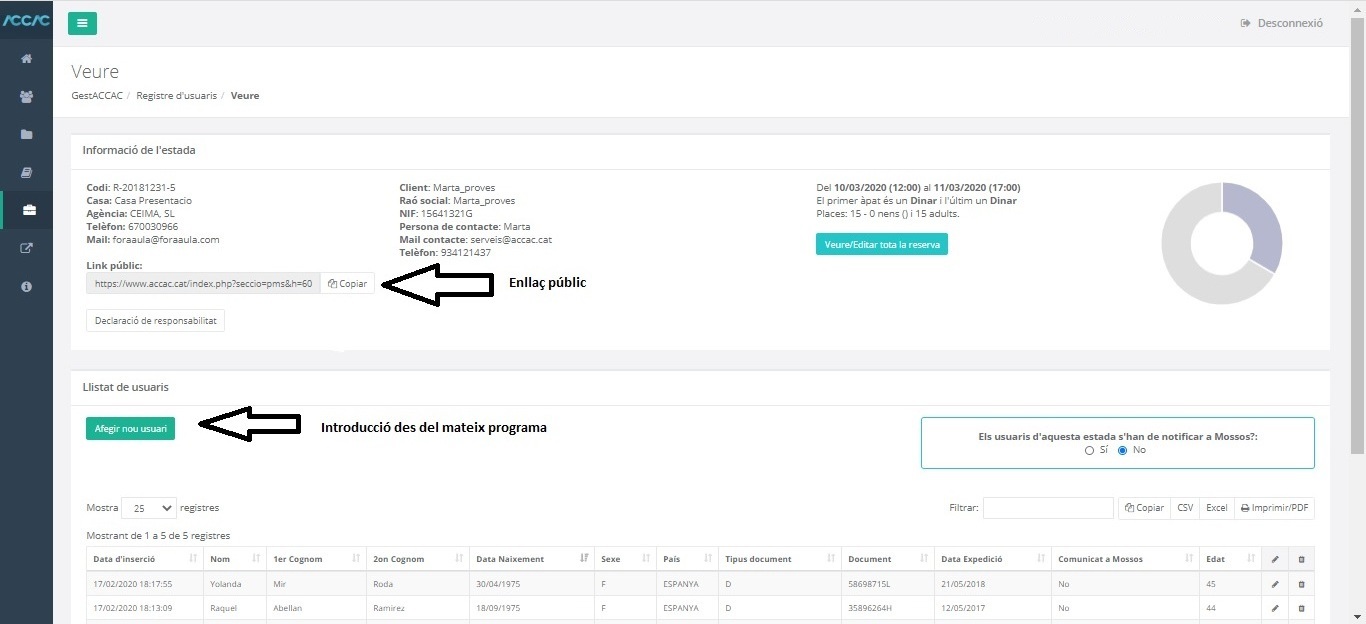
Task: Delete Yolanda's row with trash icon
Action: pos(1301,583)
